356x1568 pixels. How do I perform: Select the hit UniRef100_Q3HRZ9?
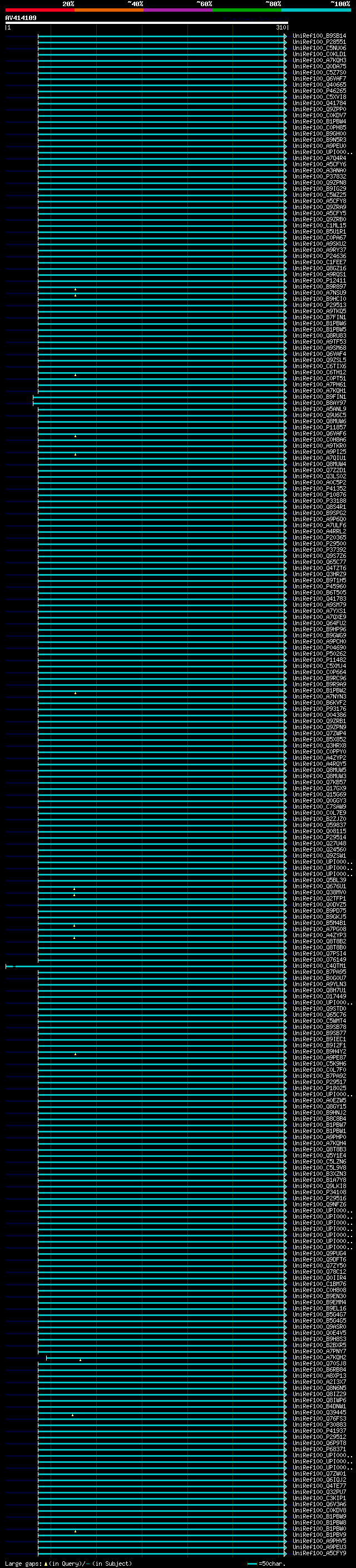click(x=319, y=574)
